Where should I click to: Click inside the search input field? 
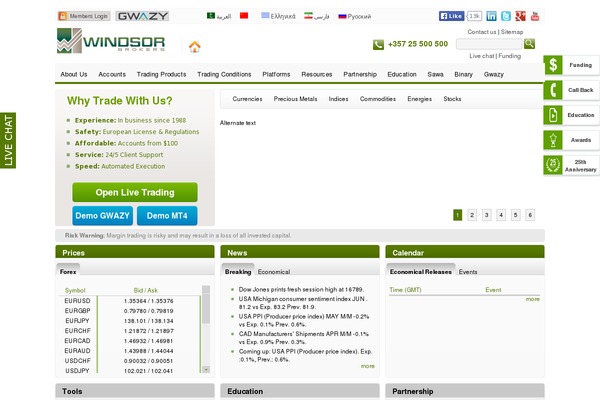[489, 44]
